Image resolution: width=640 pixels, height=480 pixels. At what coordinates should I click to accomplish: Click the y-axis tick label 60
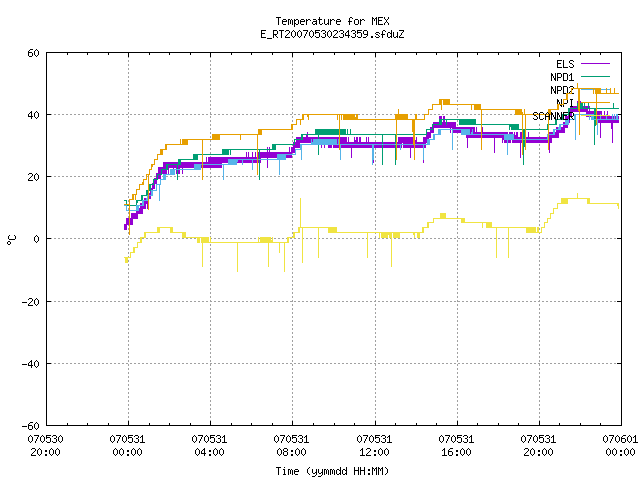tap(33, 53)
